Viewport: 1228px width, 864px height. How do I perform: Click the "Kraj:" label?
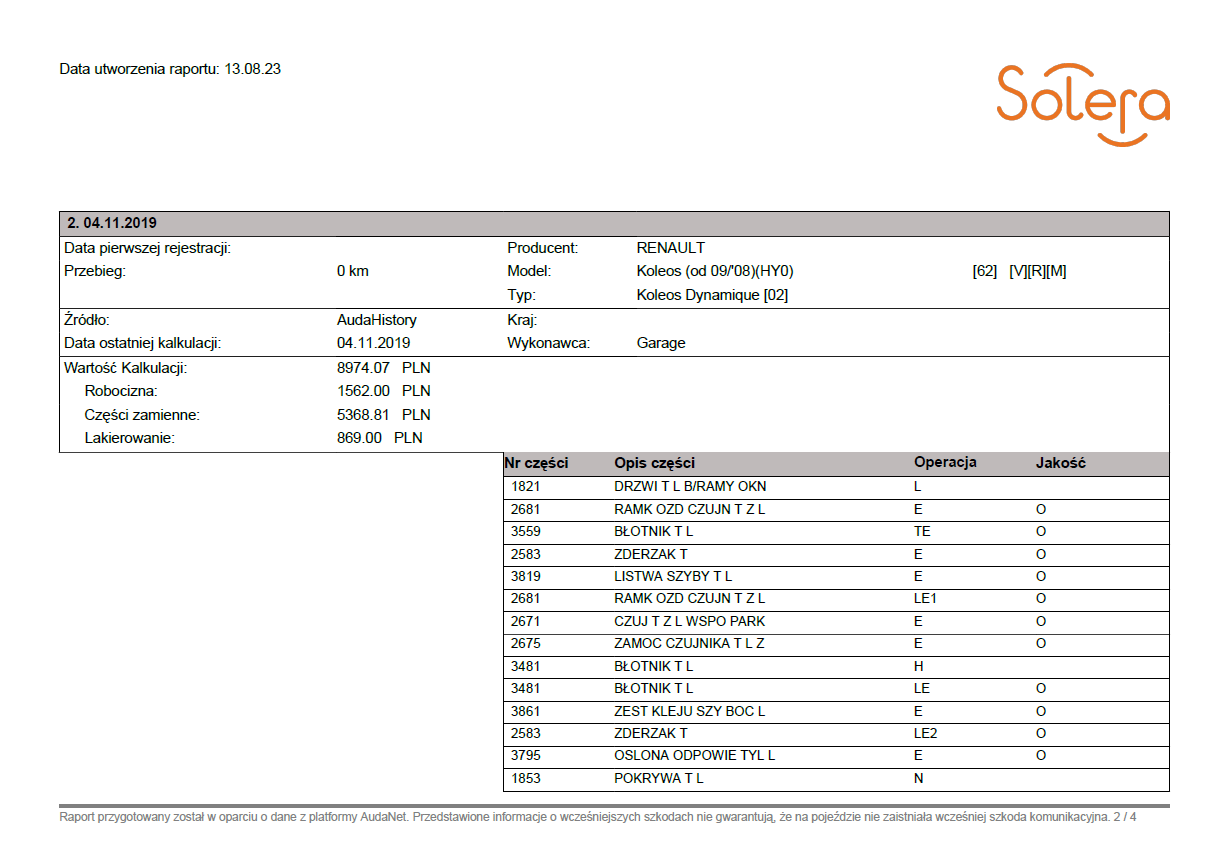(522, 320)
